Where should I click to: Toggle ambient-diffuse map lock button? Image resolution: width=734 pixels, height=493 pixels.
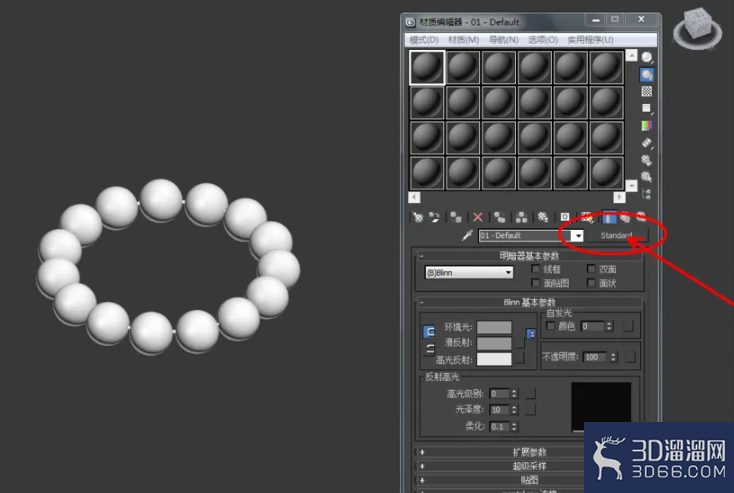click(531, 333)
